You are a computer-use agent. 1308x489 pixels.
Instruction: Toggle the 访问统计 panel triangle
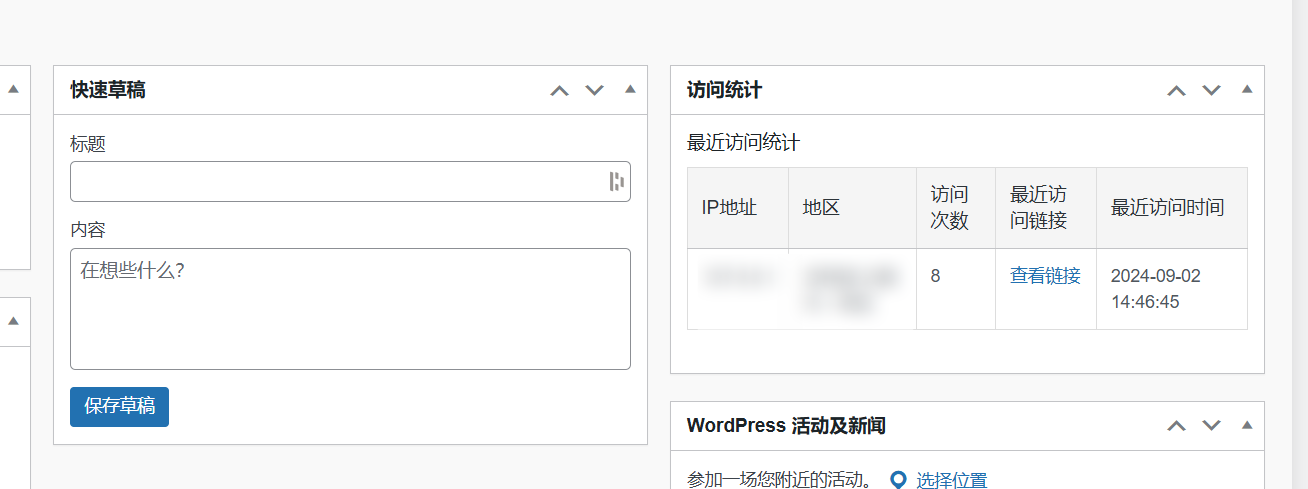1247,89
